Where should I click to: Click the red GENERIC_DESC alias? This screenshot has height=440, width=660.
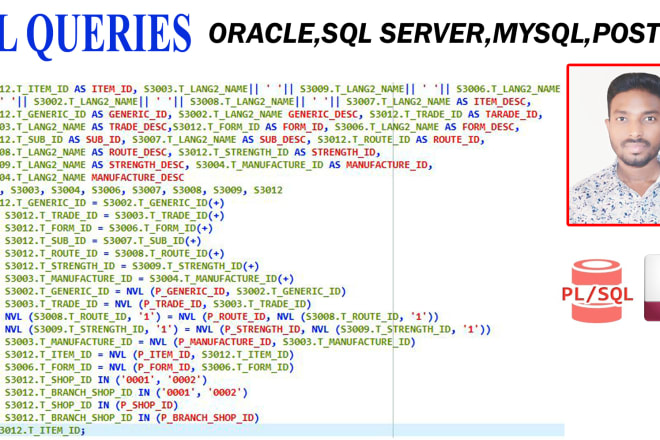(323, 115)
